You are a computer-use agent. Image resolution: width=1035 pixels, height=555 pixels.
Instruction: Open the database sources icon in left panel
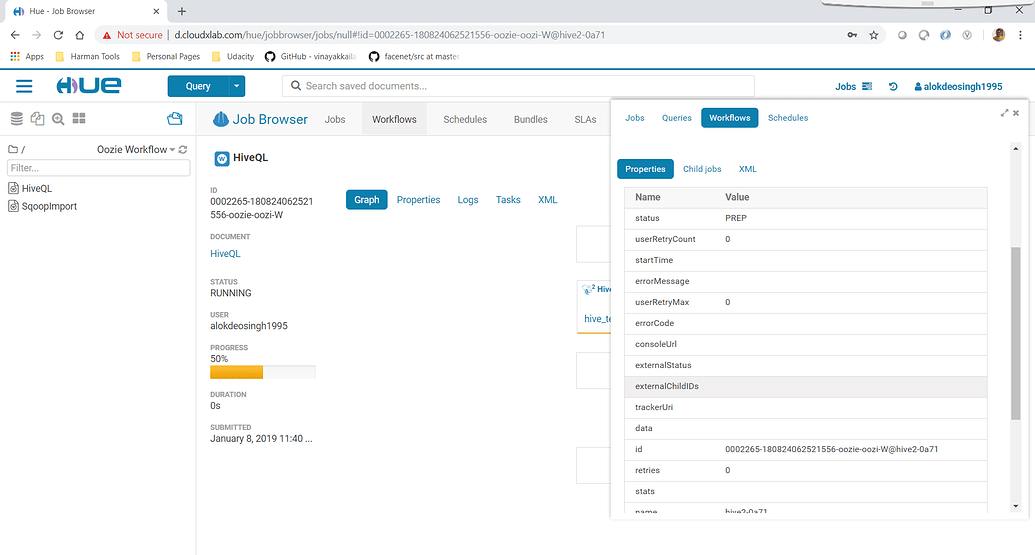[x=16, y=119]
